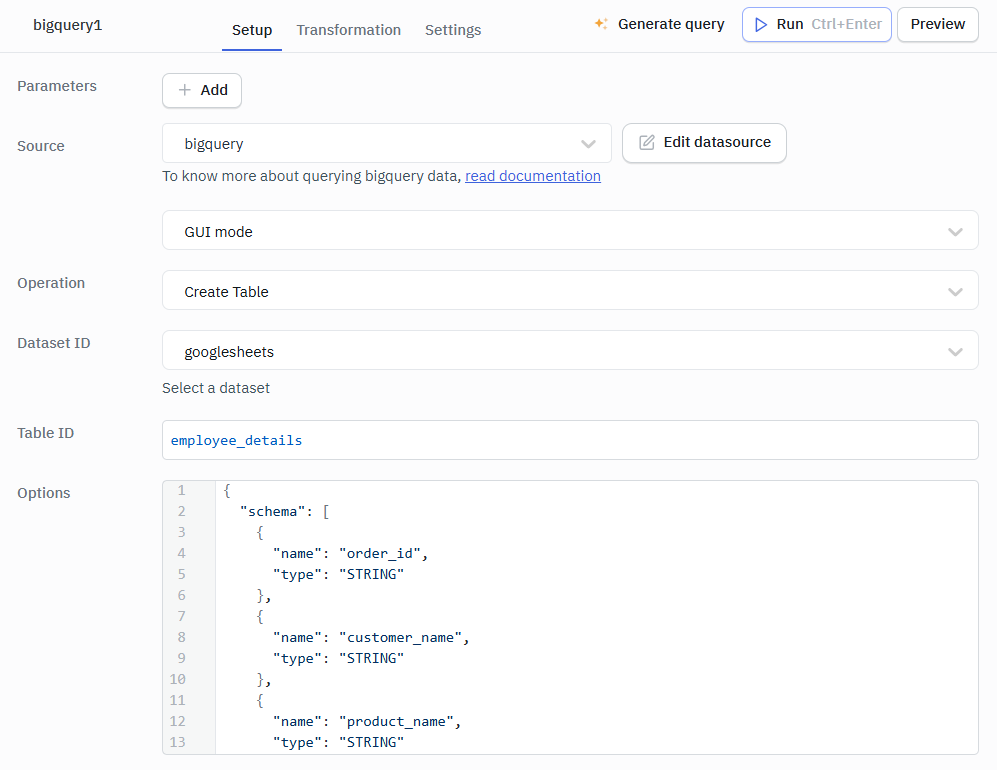Image resolution: width=997 pixels, height=770 pixels.
Task: Click the Operation label
Action: point(51,283)
